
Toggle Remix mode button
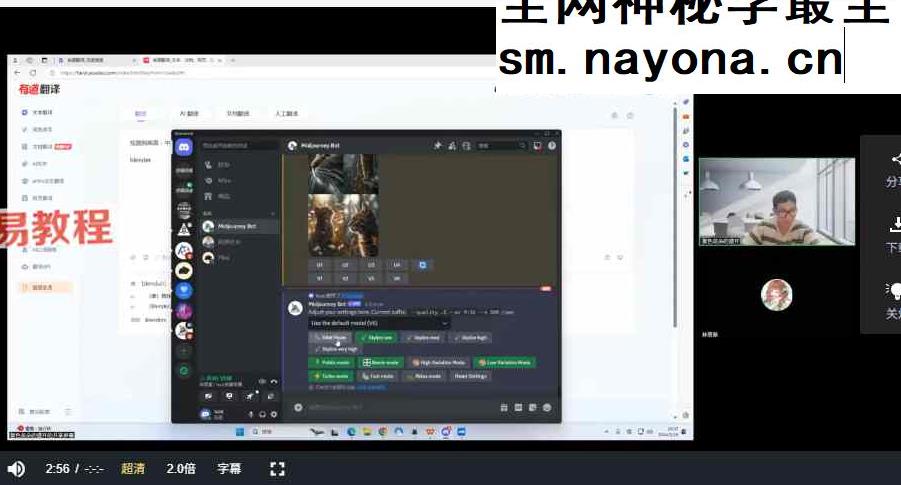[380, 363]
